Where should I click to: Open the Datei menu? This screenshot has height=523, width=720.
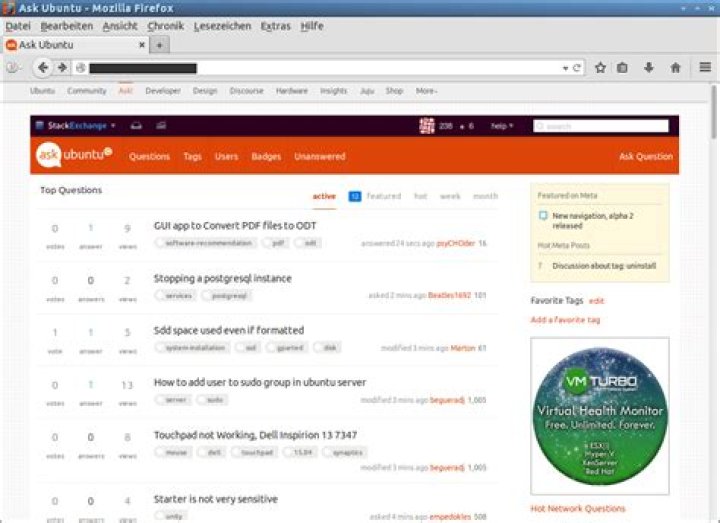[x=18, y=26]
